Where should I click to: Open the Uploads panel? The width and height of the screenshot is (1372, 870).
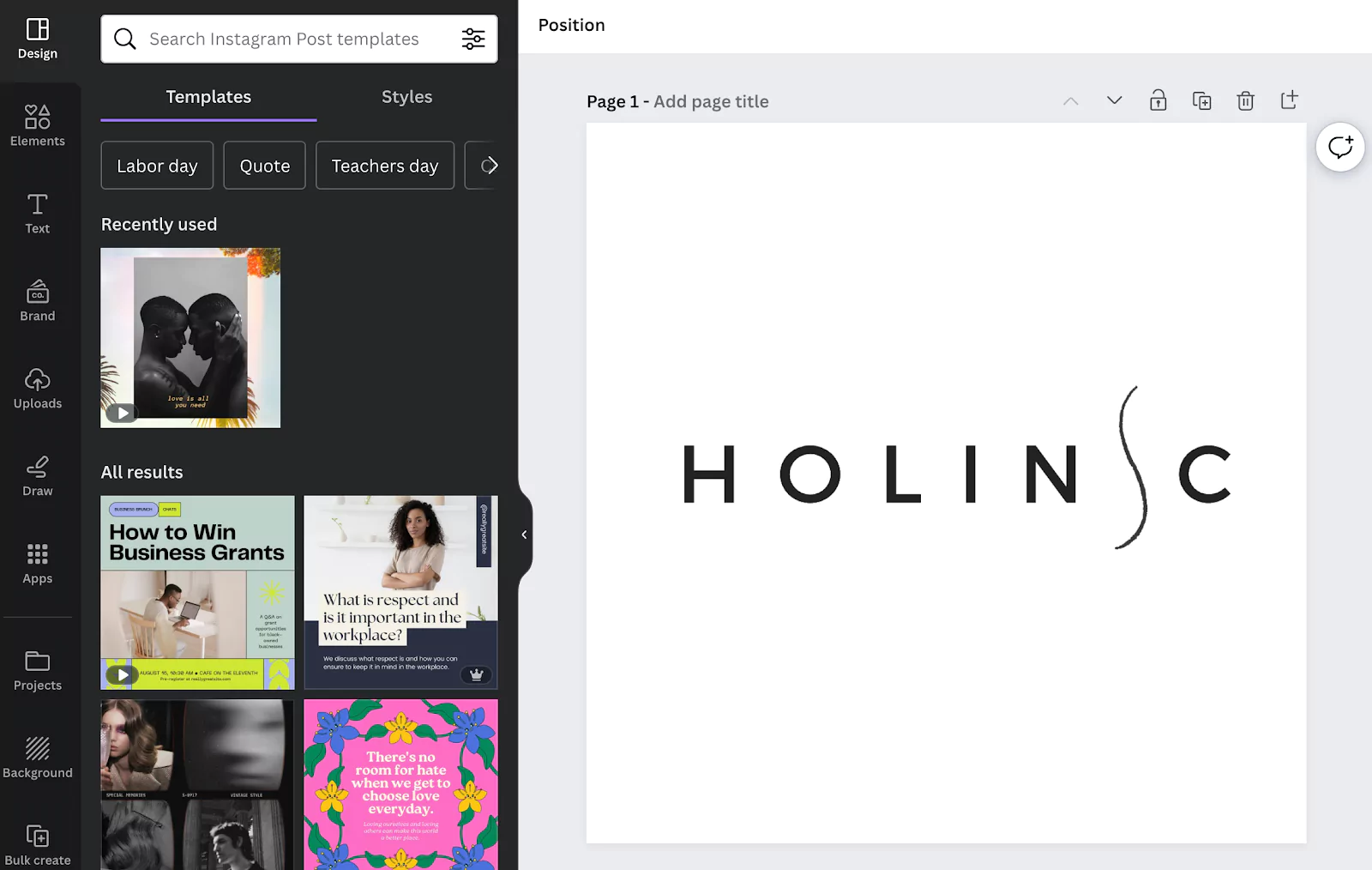tap(38, 388)
